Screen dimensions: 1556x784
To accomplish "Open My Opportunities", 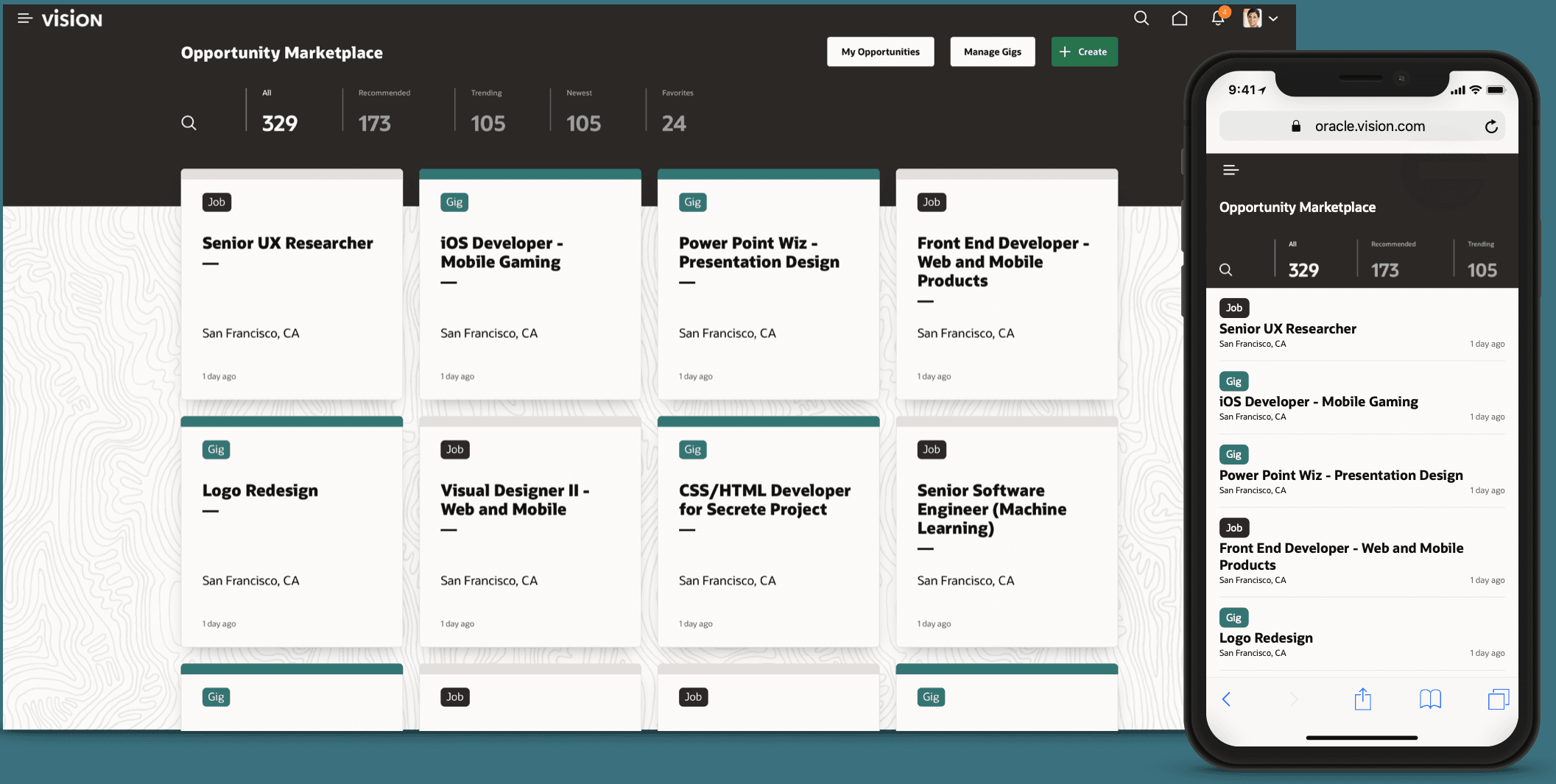I will click(x=881, y=52).
